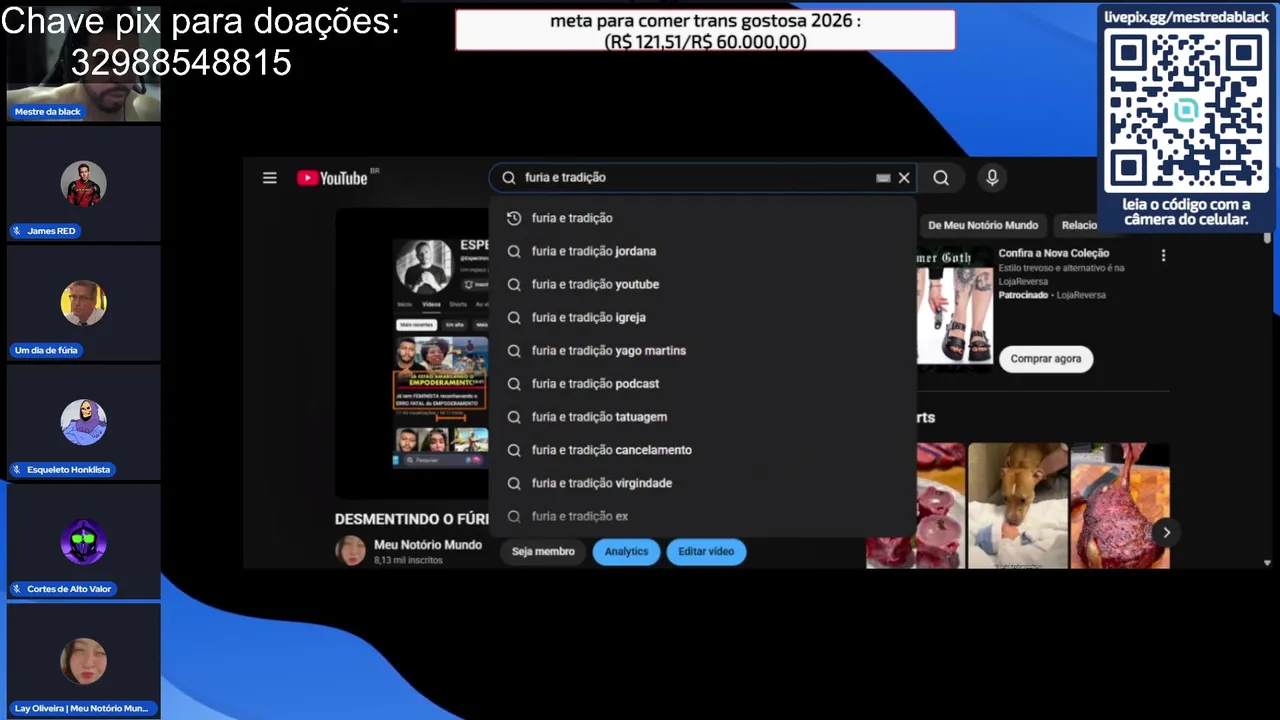Screen dimensions: 1280x720
Task: Open the virtual keyboard icon in search box
Action: (x=883, y=178)
